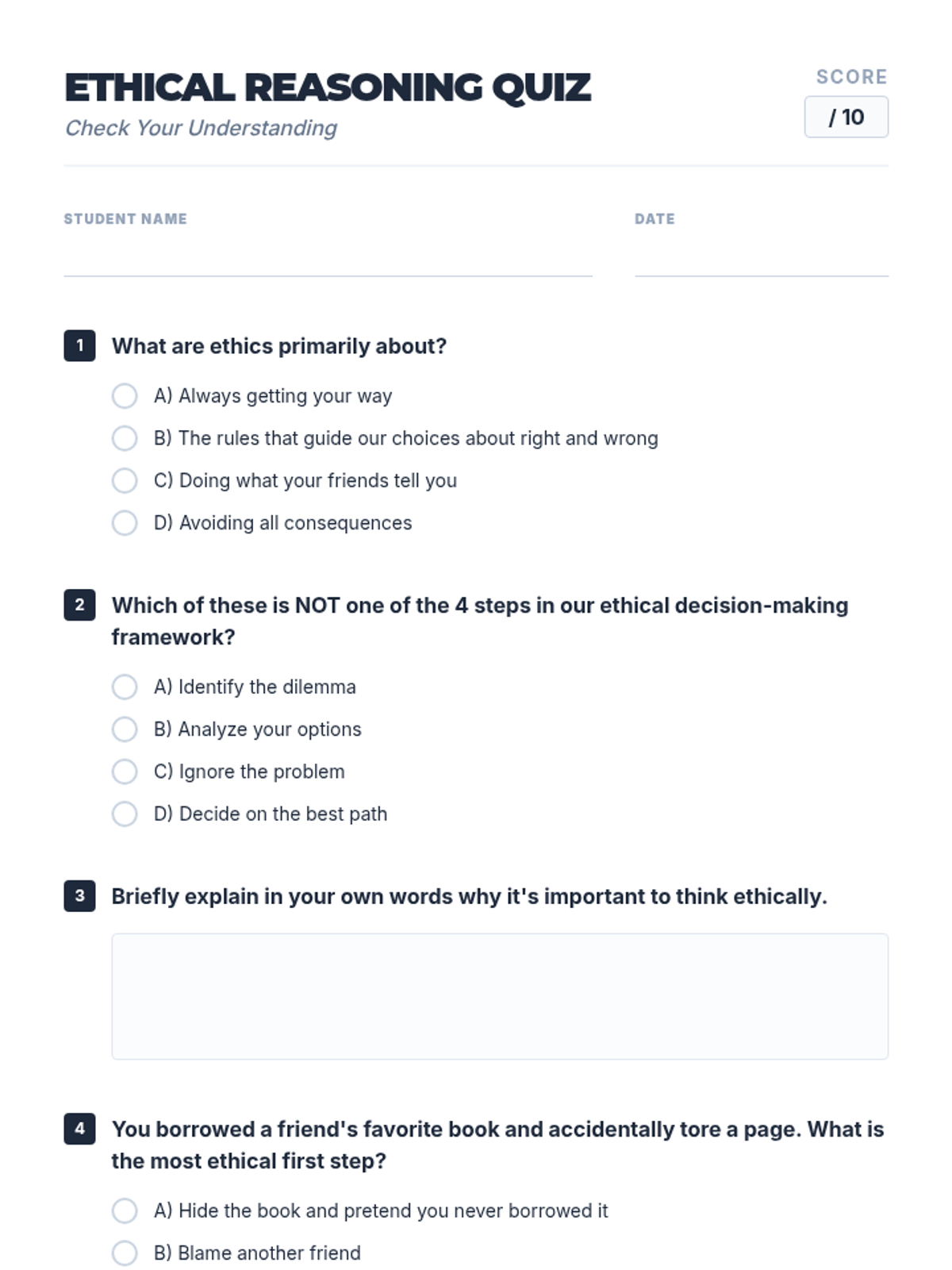This screenshot has width=952, height=1270.
Task: Click the question 4 number badge
Action: click(79, 1129)
